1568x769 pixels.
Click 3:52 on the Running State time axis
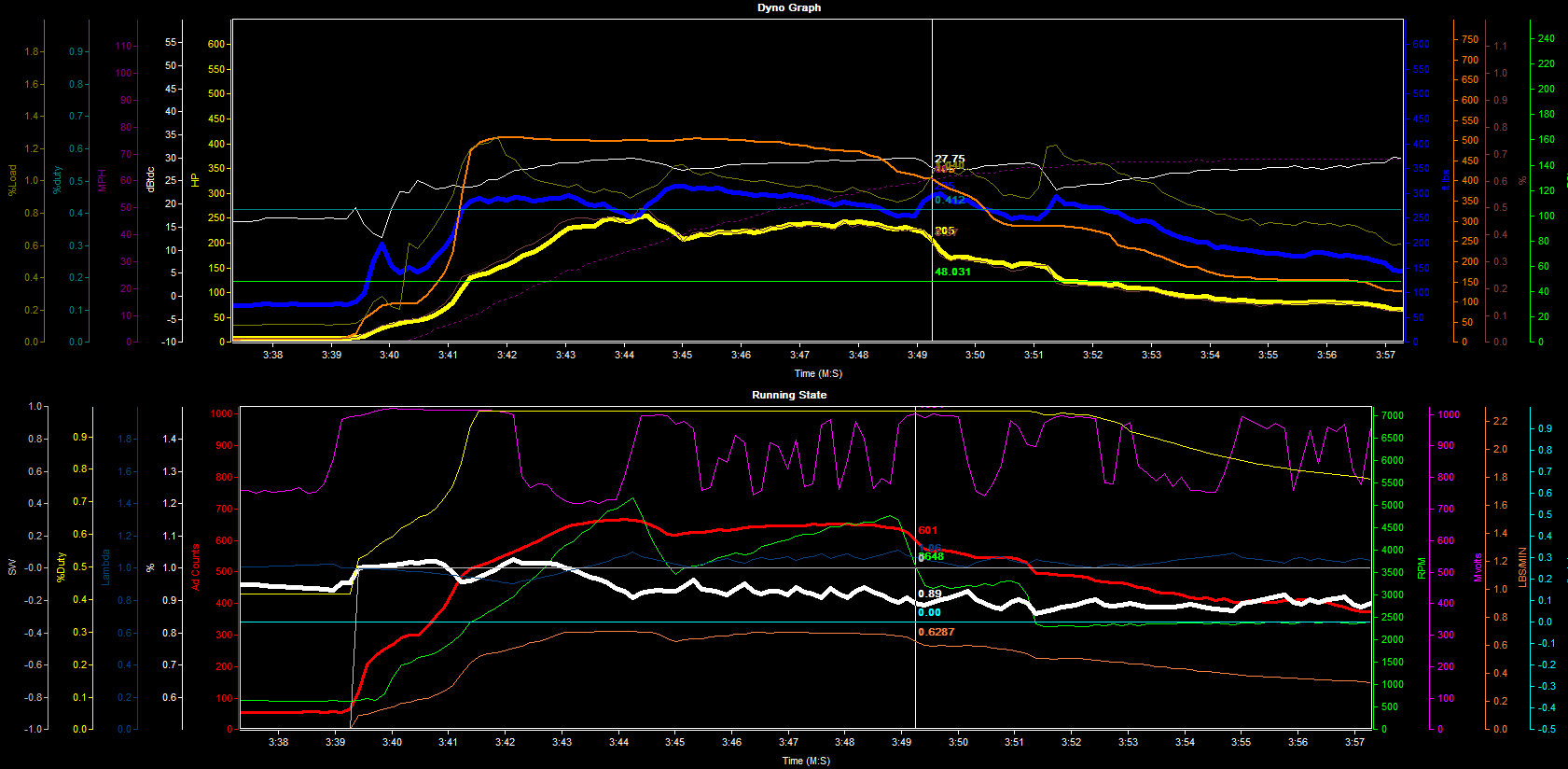click(x=1071, y=742)
